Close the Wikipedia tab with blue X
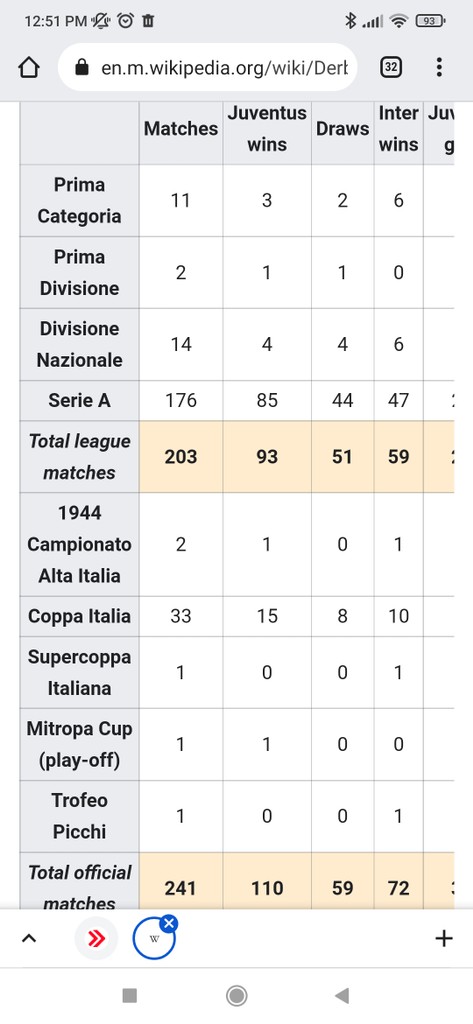 (x=169, y=923)
